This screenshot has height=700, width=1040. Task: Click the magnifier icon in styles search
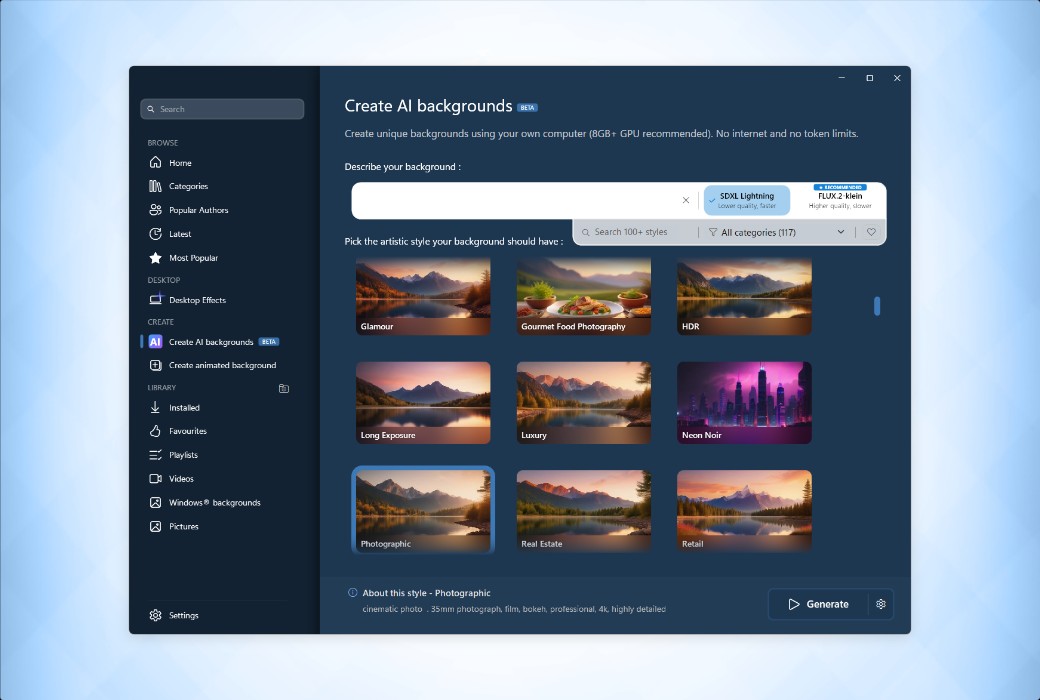click(x=586, y=233)
